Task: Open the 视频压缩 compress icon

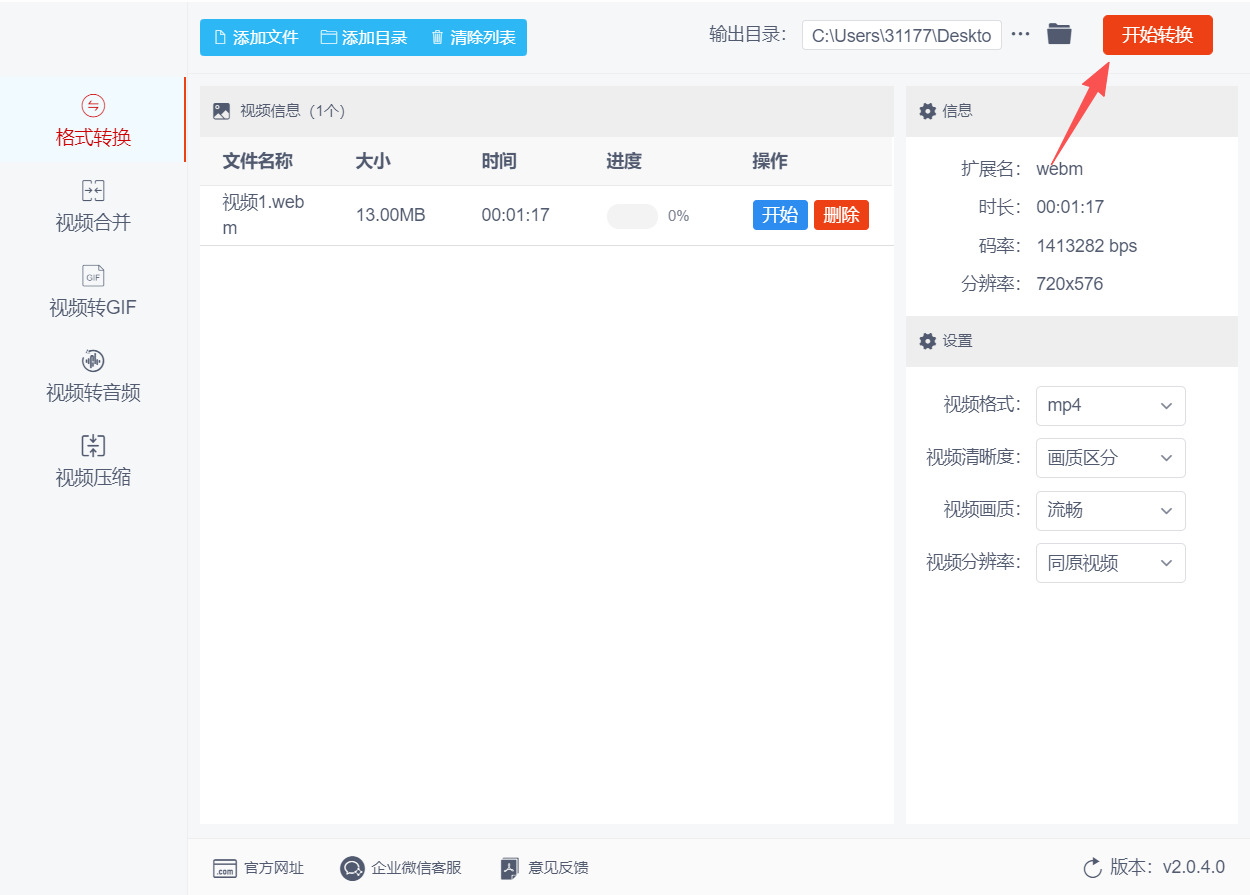Action: (x=93, y=446)
